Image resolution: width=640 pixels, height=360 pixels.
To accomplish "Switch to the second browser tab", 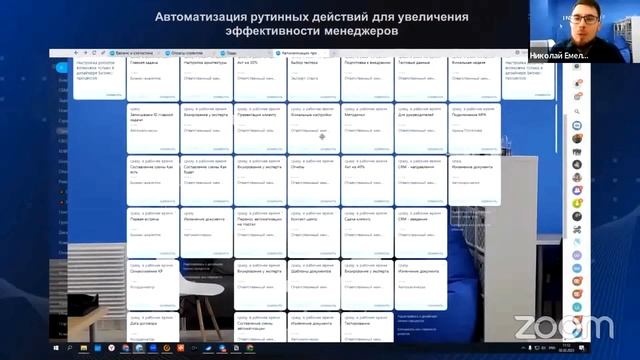I will coord(189,53).
